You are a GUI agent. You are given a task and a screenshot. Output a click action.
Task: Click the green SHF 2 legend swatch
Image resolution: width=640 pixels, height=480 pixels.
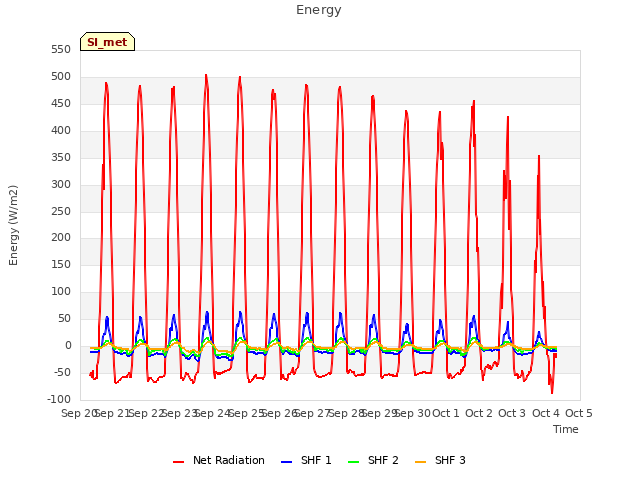point(353,462)
